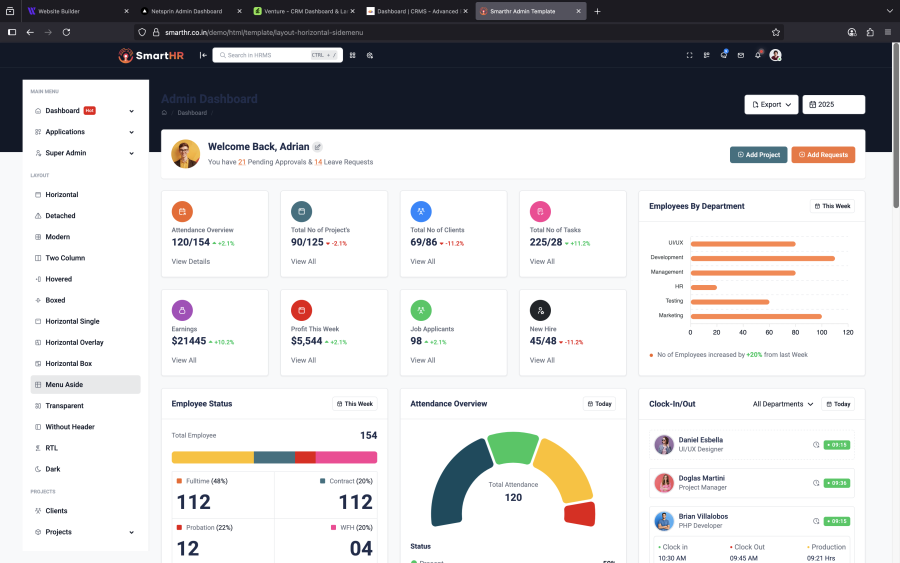Click the green Job Applicants card icon
This screenshot has width=900, height=563.
pyautogui.click(x=421, y=310)
